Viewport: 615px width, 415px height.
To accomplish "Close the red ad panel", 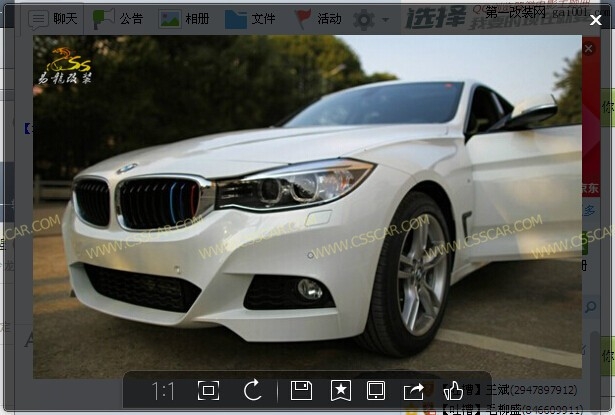I will pos(588,49).
